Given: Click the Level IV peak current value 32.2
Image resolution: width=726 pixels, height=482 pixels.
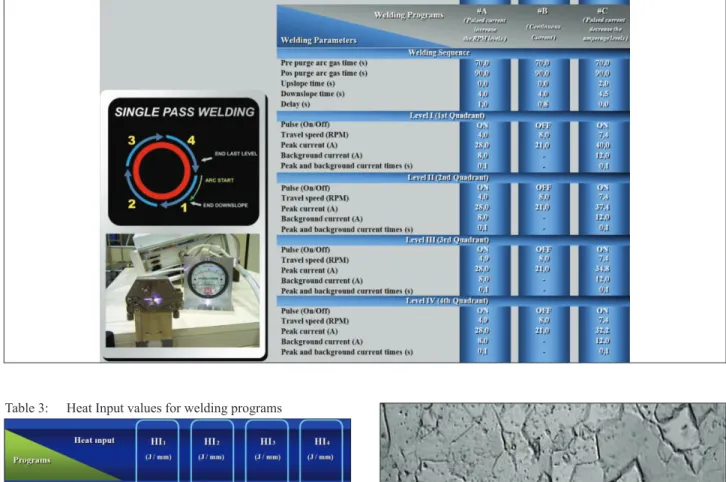Looking at the screenshot, I should click(603, 331).
